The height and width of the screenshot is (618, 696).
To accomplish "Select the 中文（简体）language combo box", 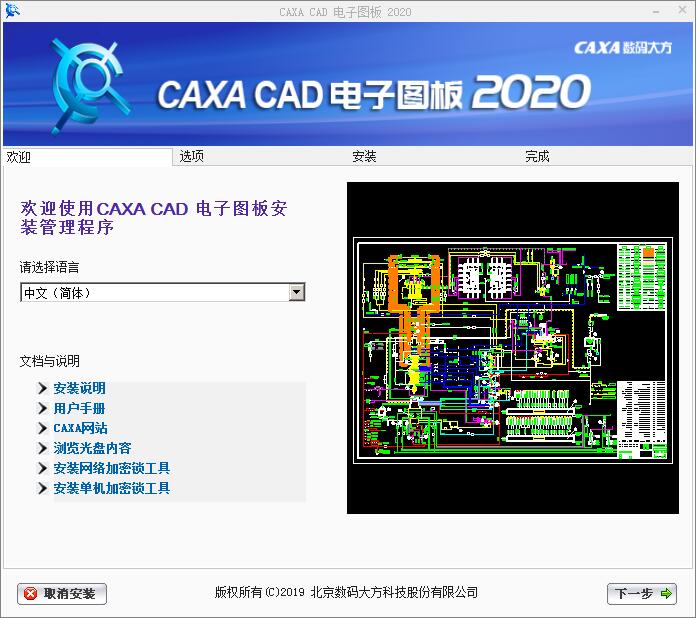I will coord(162,292).
